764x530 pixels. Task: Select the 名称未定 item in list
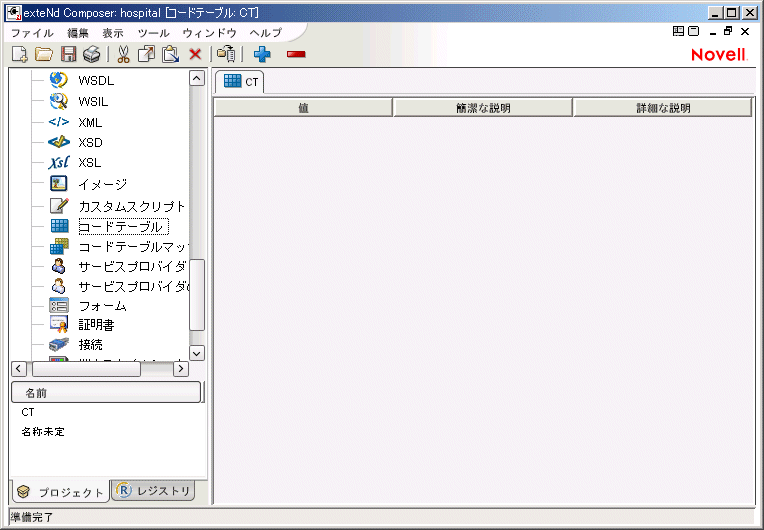43,432
